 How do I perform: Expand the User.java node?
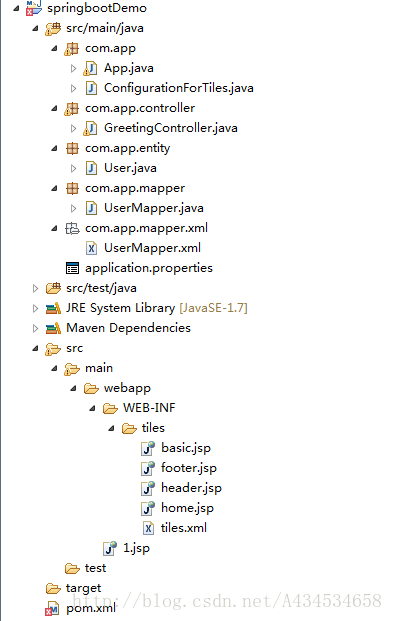(73, 168)
